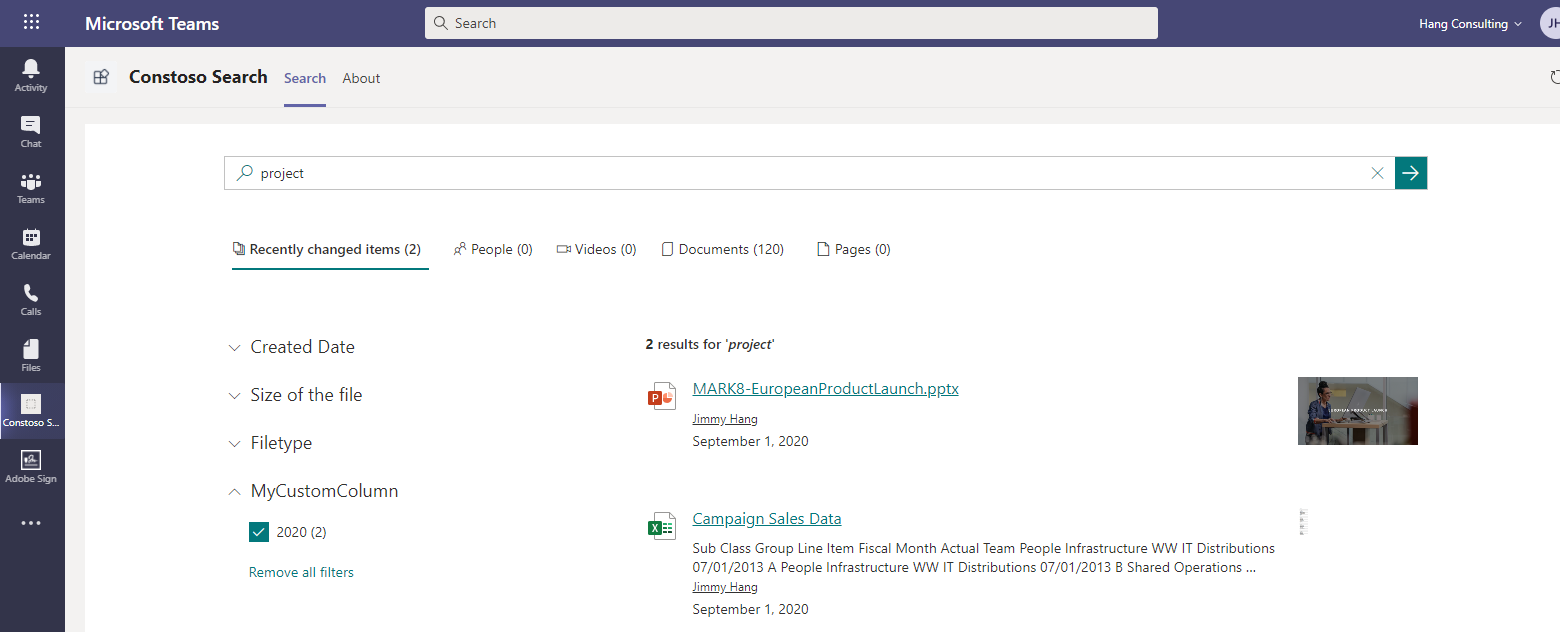The height and width of the screenshot is (632, 1560).
Task: Open the app launcher waffle icon
Action: [x=31, y=22]
